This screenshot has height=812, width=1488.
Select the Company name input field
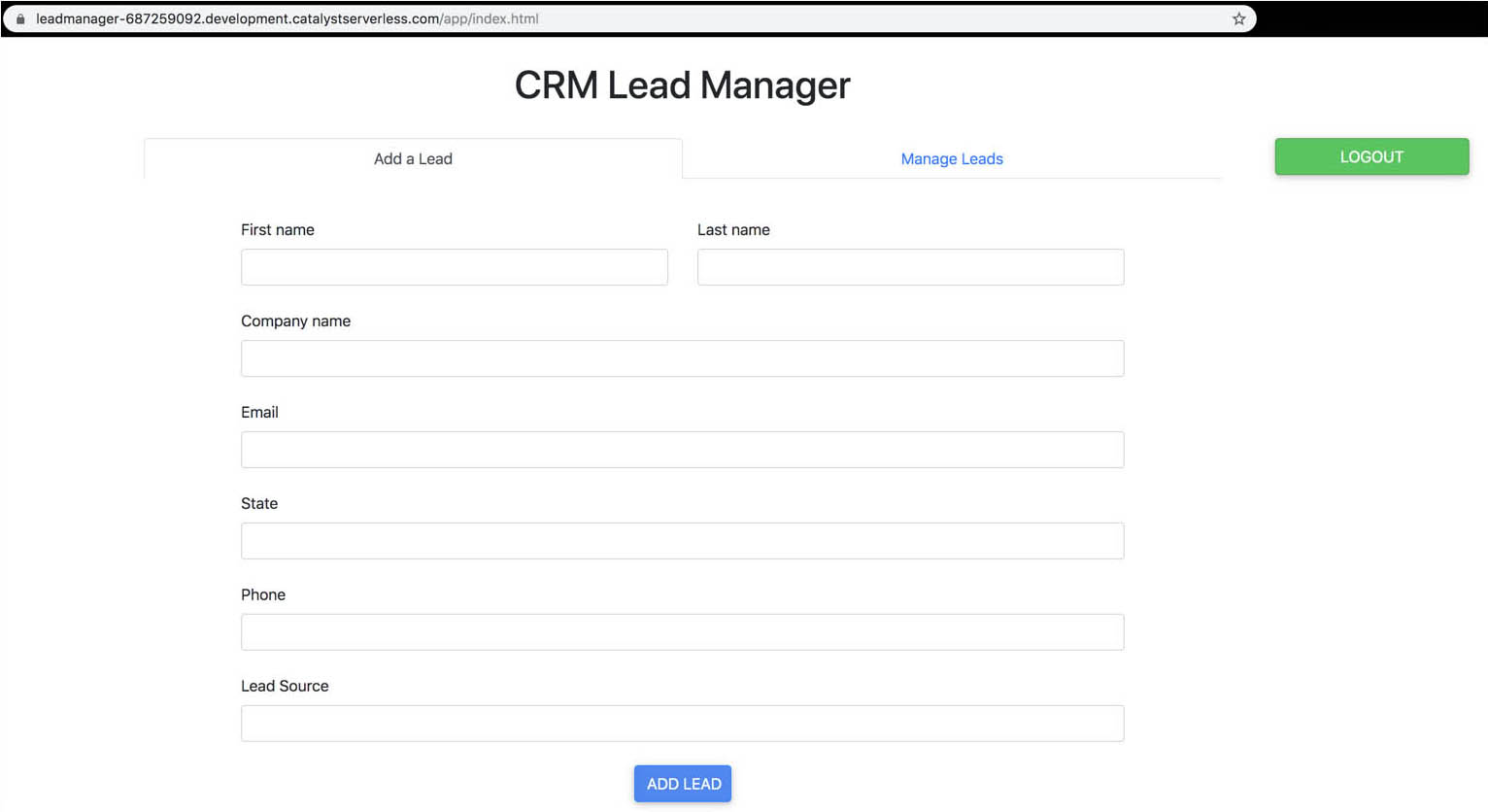point(682,358)
